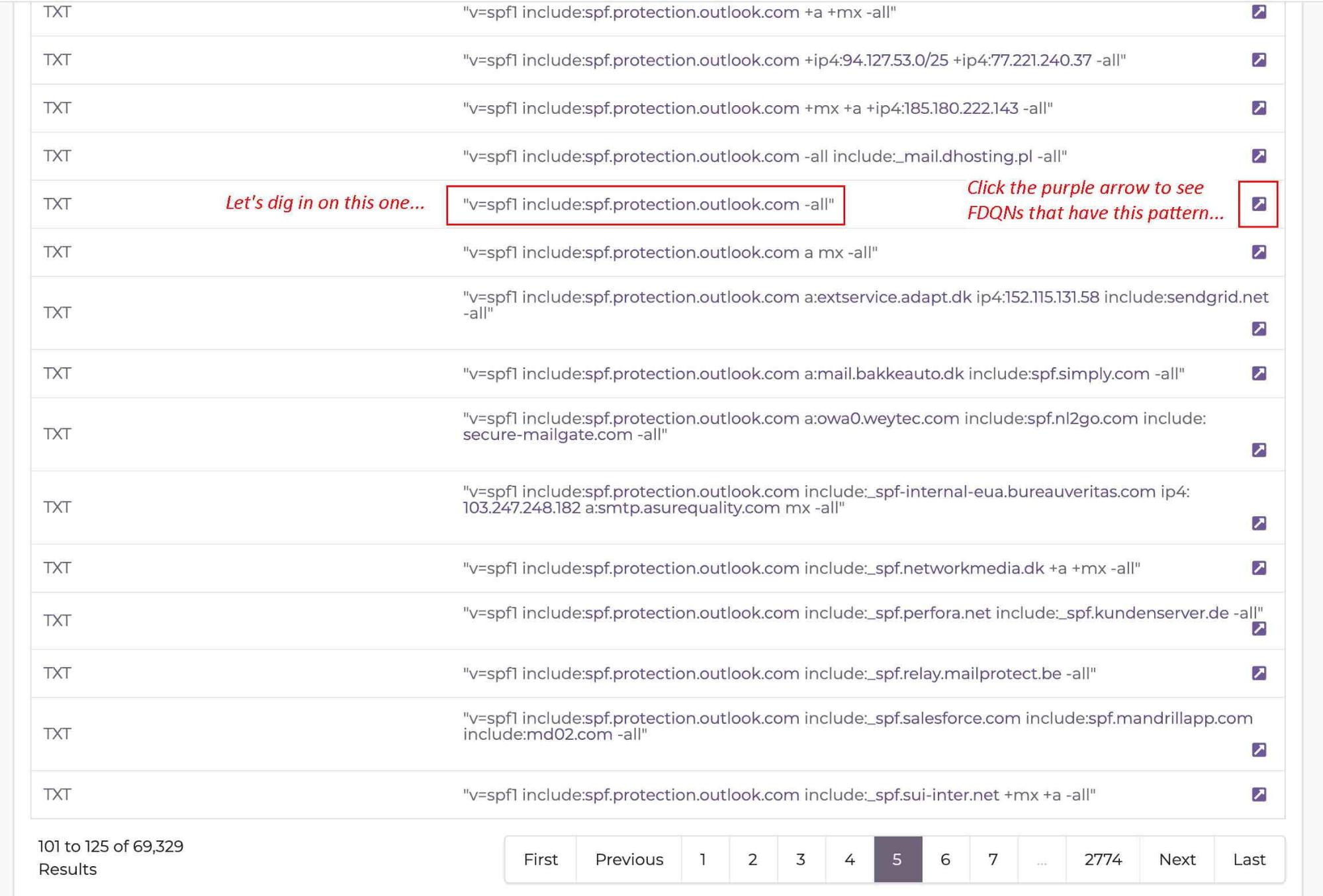Viewport: 1323px width, 896px height.
Task: Click the purple arrow on the dhosting.pl SPF row
Action: pos(1261,156)
